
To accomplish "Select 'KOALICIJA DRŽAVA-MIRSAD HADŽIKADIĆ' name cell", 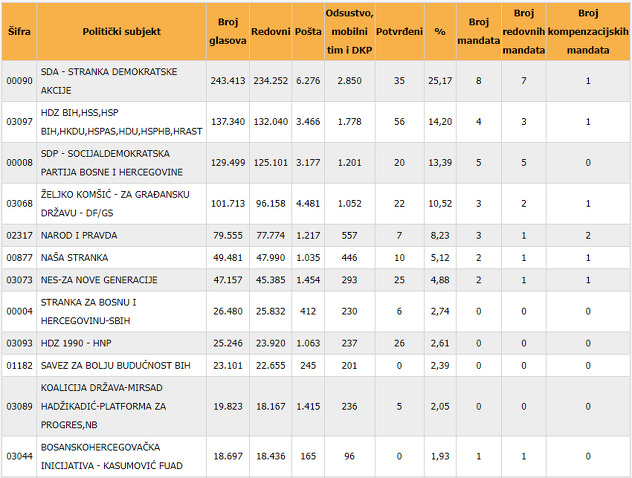I will (x=121, y=406).
